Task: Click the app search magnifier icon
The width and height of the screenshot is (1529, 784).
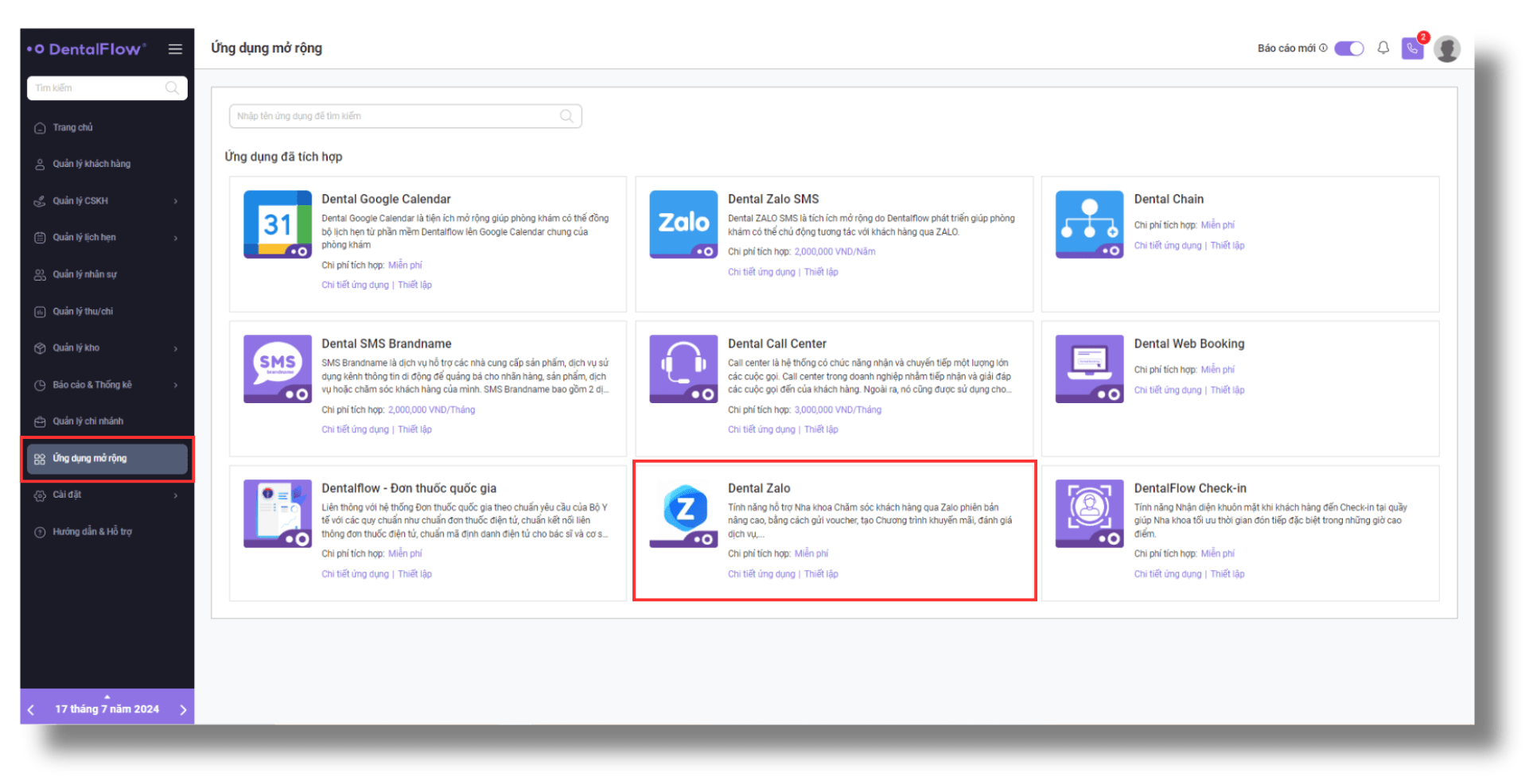Action: 566,116
